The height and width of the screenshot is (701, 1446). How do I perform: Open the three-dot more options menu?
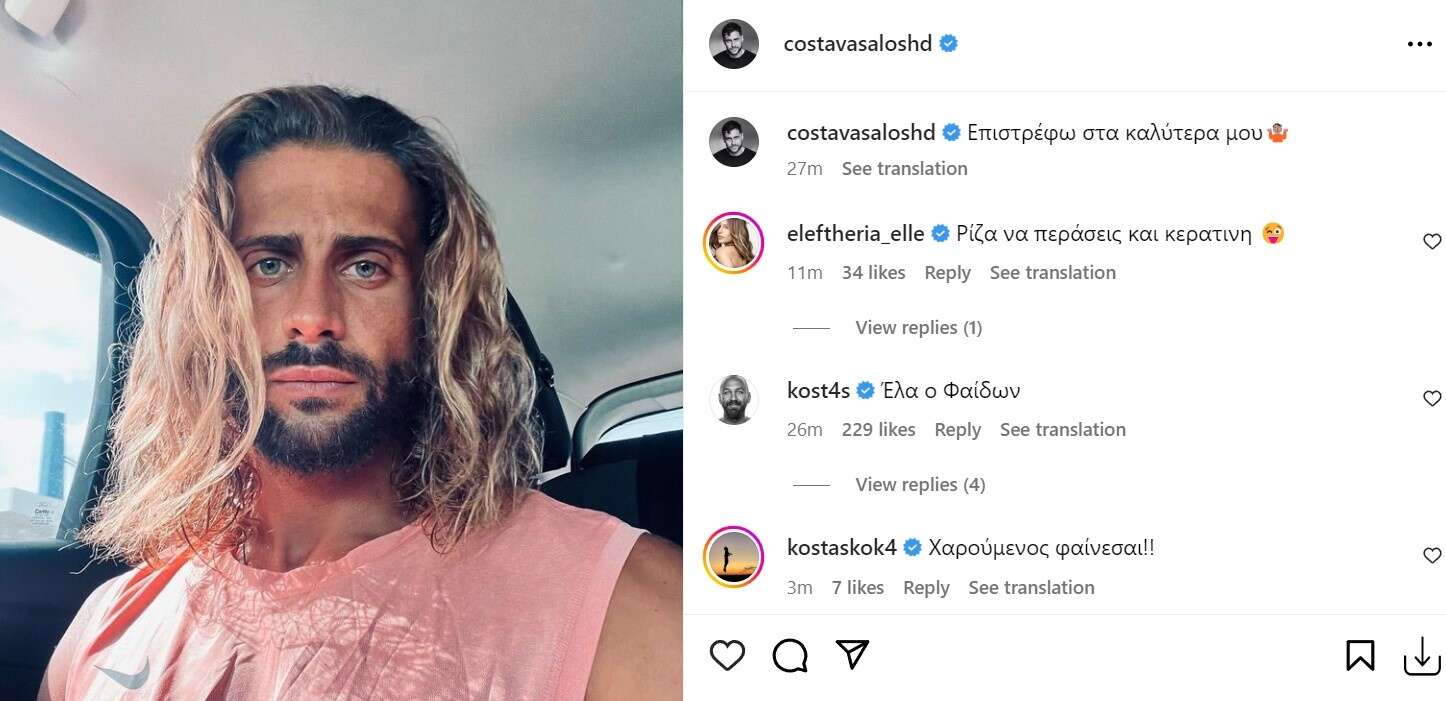[x=1419, y=44]
